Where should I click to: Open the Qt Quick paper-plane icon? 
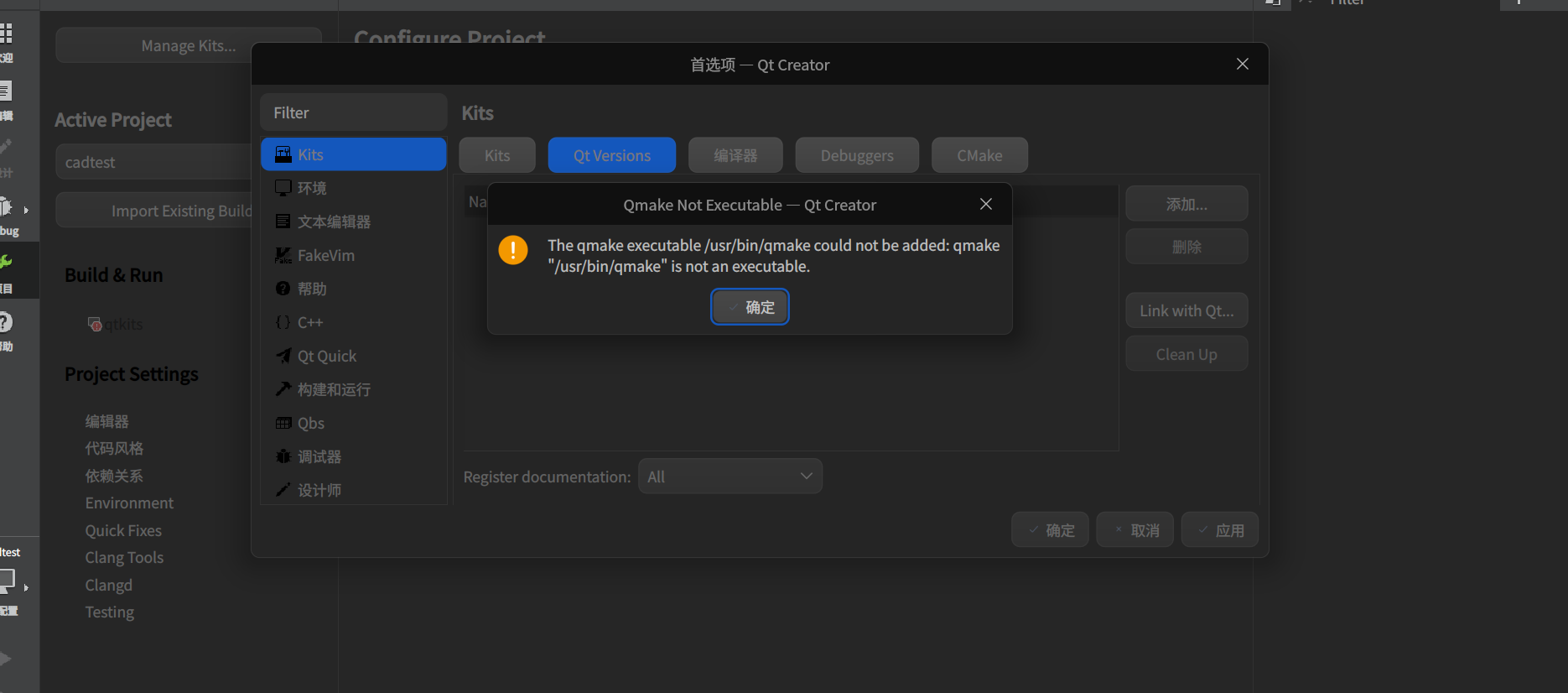[x=283, y=356]
